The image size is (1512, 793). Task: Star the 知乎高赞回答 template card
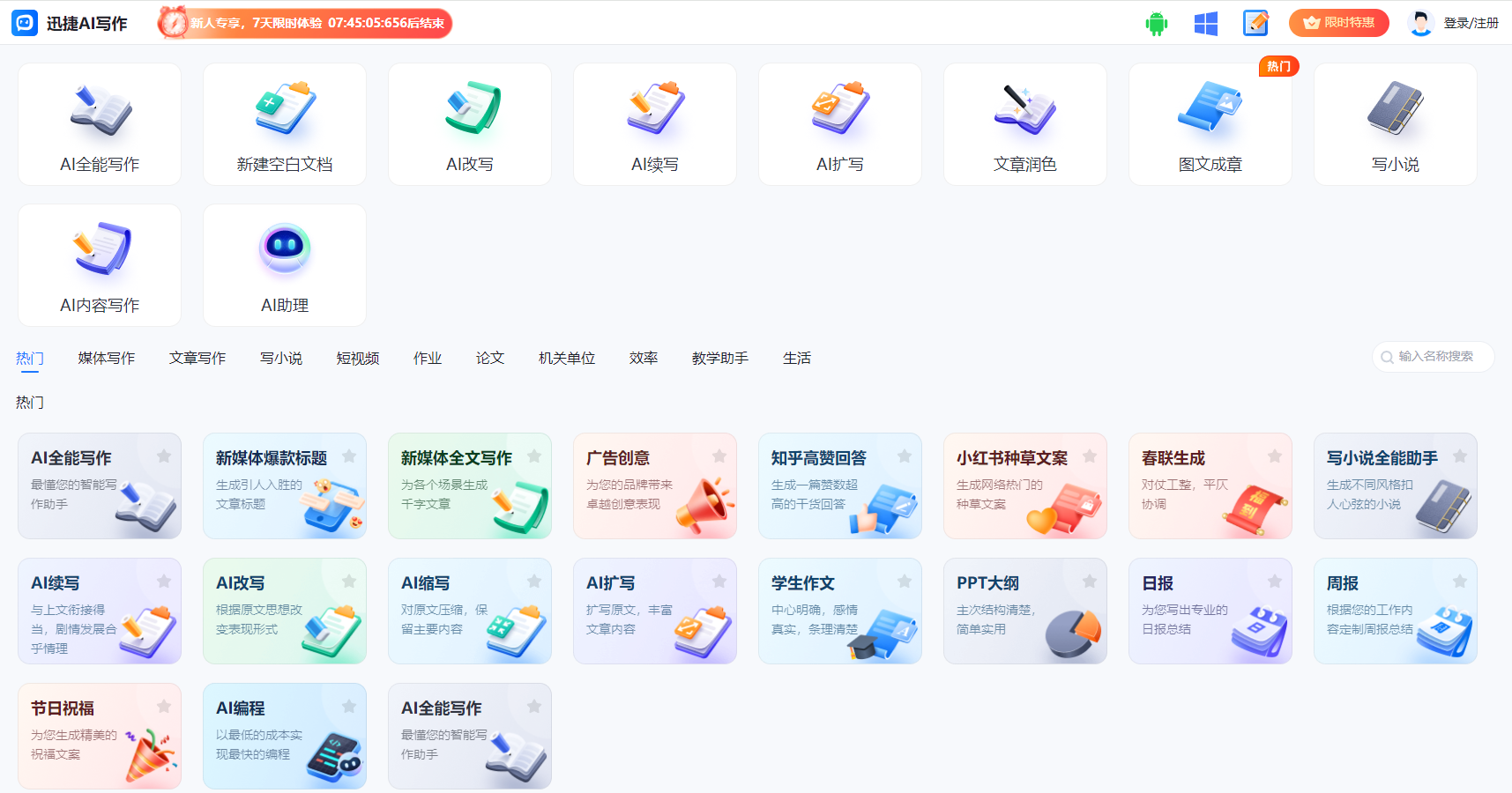point(905,456)
